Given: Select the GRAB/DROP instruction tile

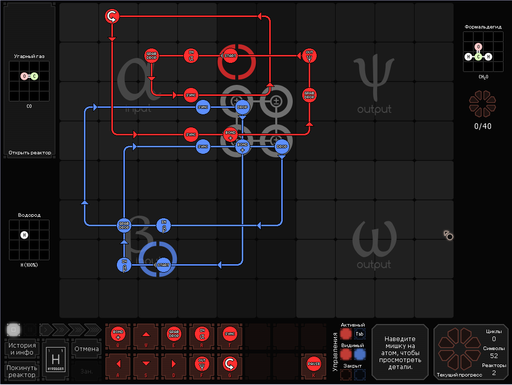Looking at the screenshot, I should (x=174, y=335).
